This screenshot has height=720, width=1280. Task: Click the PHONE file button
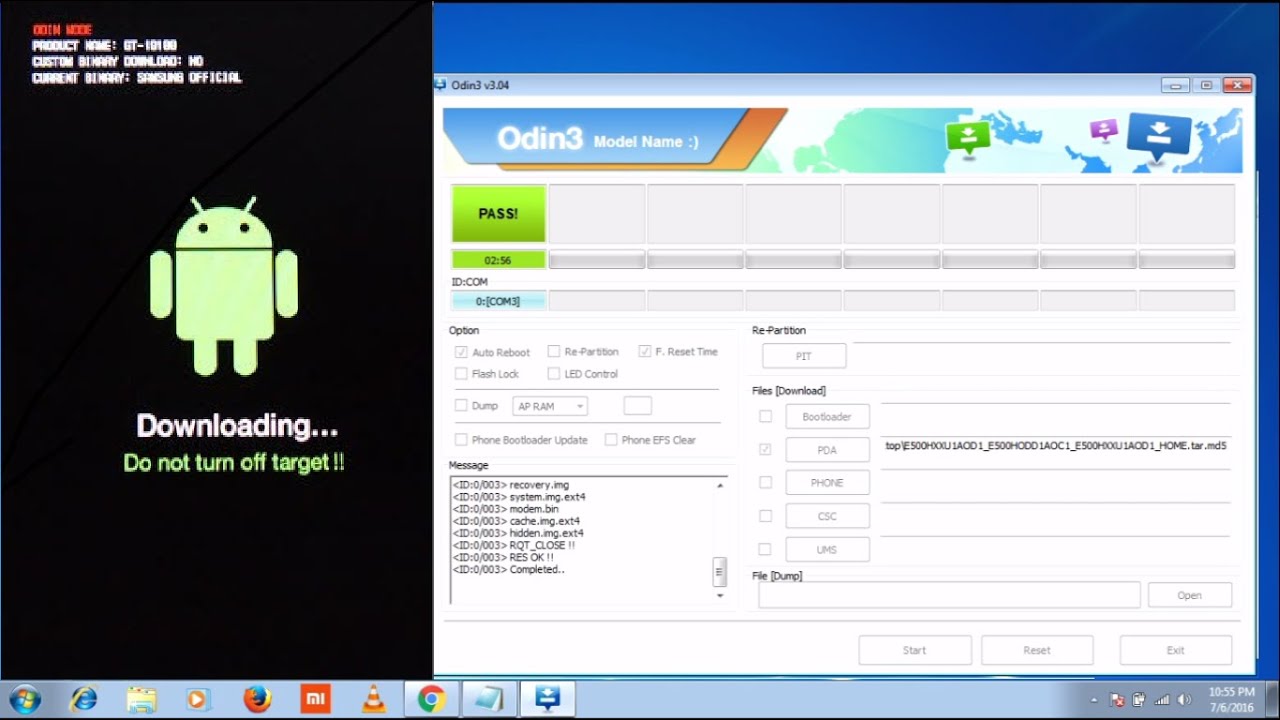[x=827, y=483]
